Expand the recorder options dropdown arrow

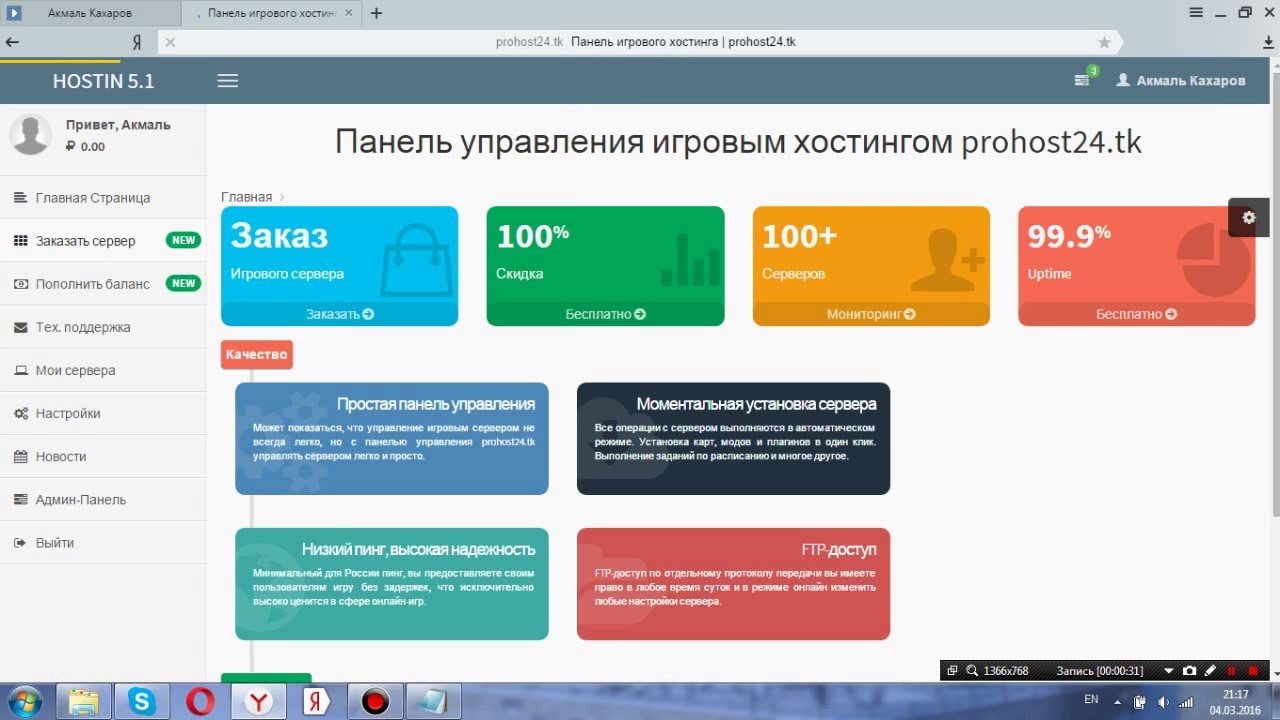1169,670
